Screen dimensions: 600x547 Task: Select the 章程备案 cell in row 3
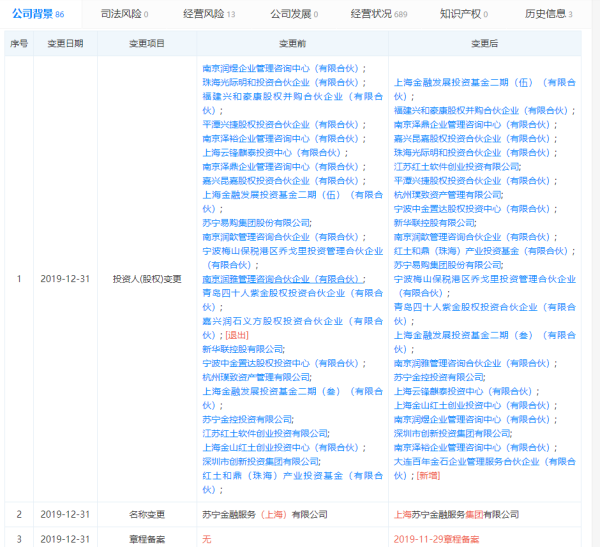coord(147,539)
